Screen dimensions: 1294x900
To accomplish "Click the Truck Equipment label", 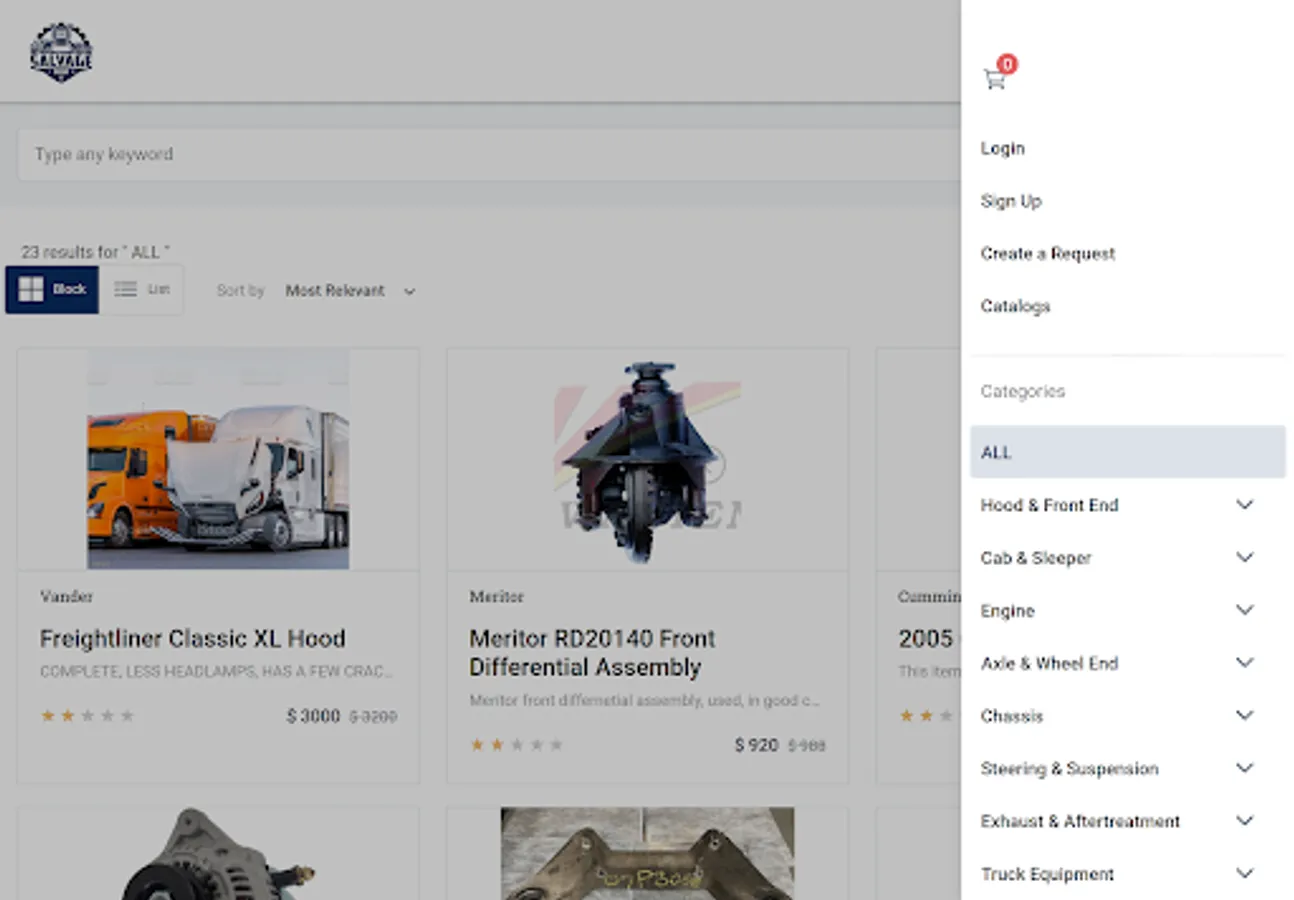I will [x=1047, y=874].
